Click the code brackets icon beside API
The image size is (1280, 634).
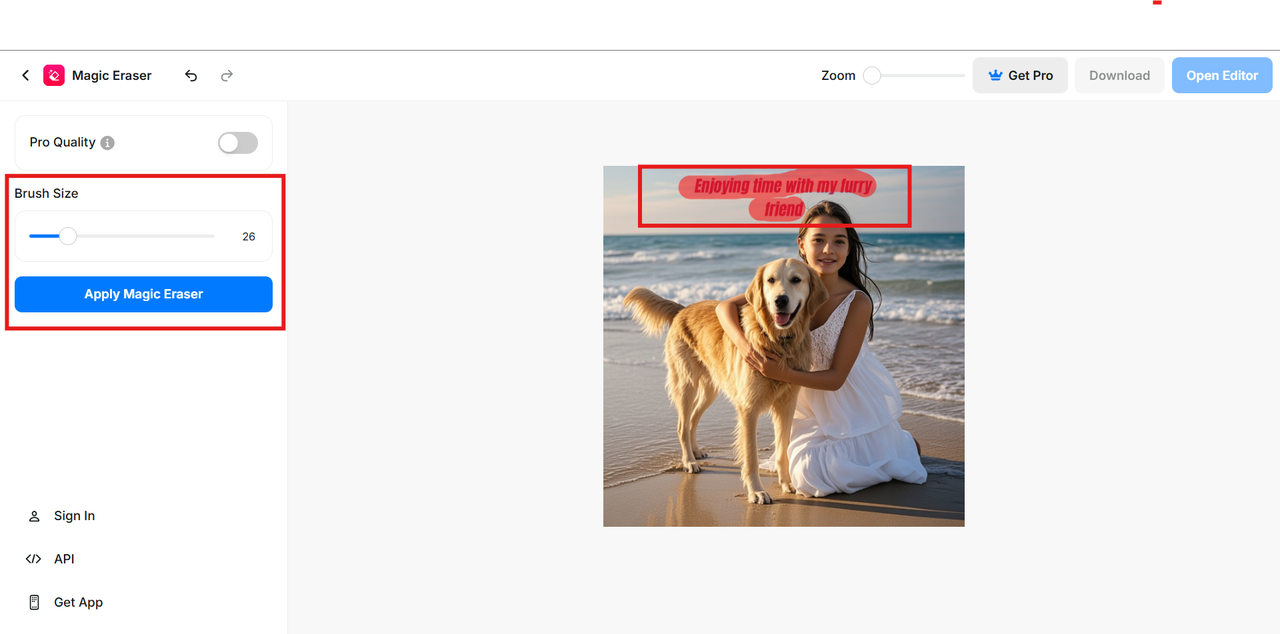click(x=34, y=559)
